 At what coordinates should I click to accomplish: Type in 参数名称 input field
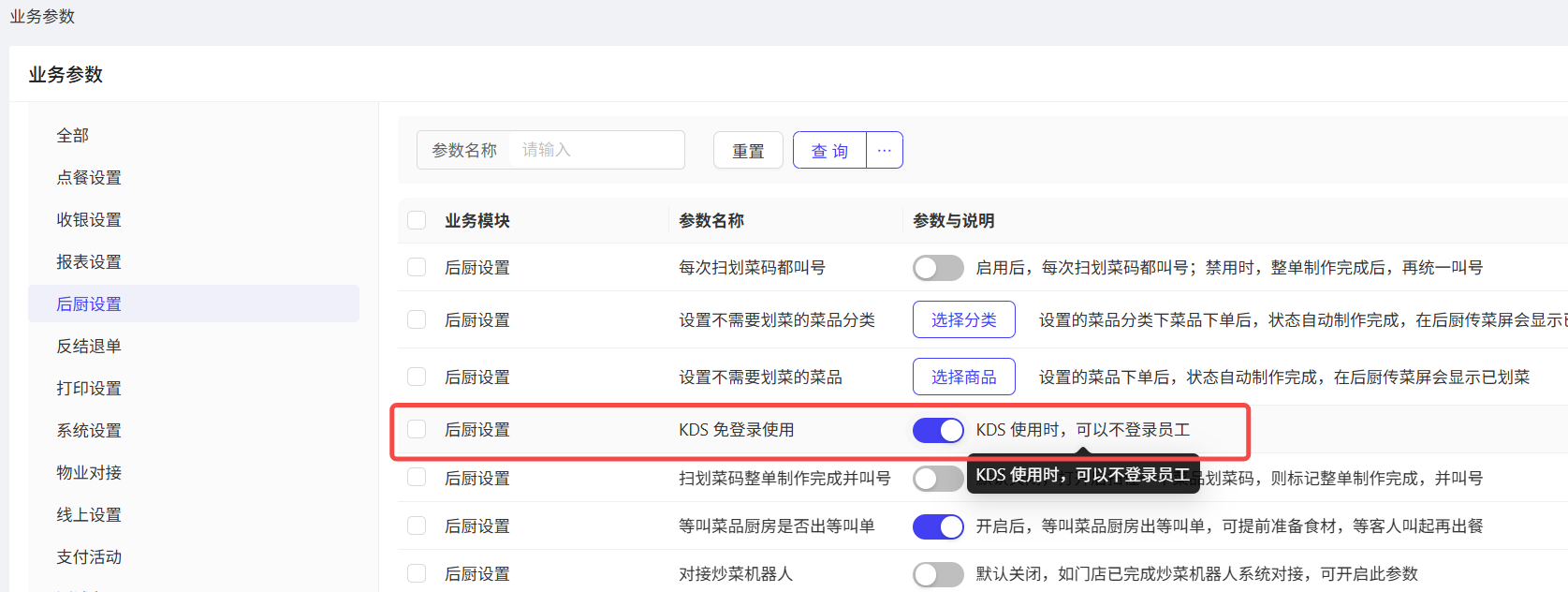point(595,150)
